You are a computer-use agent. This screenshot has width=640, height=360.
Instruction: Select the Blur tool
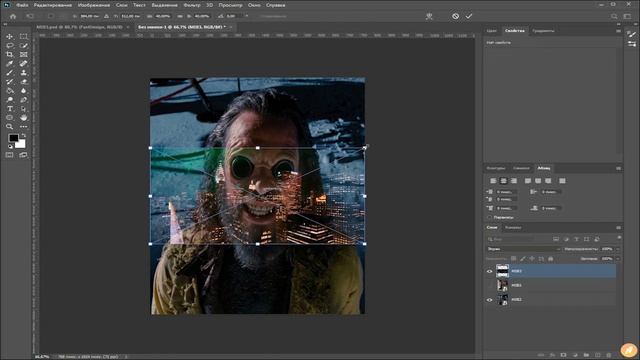24,91
